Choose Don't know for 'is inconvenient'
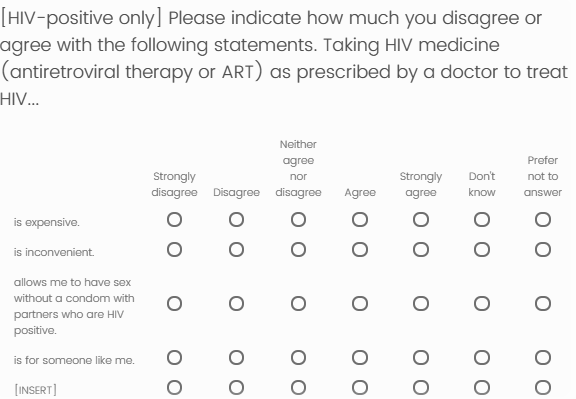 pyautogui.click(x=482, y=249)
